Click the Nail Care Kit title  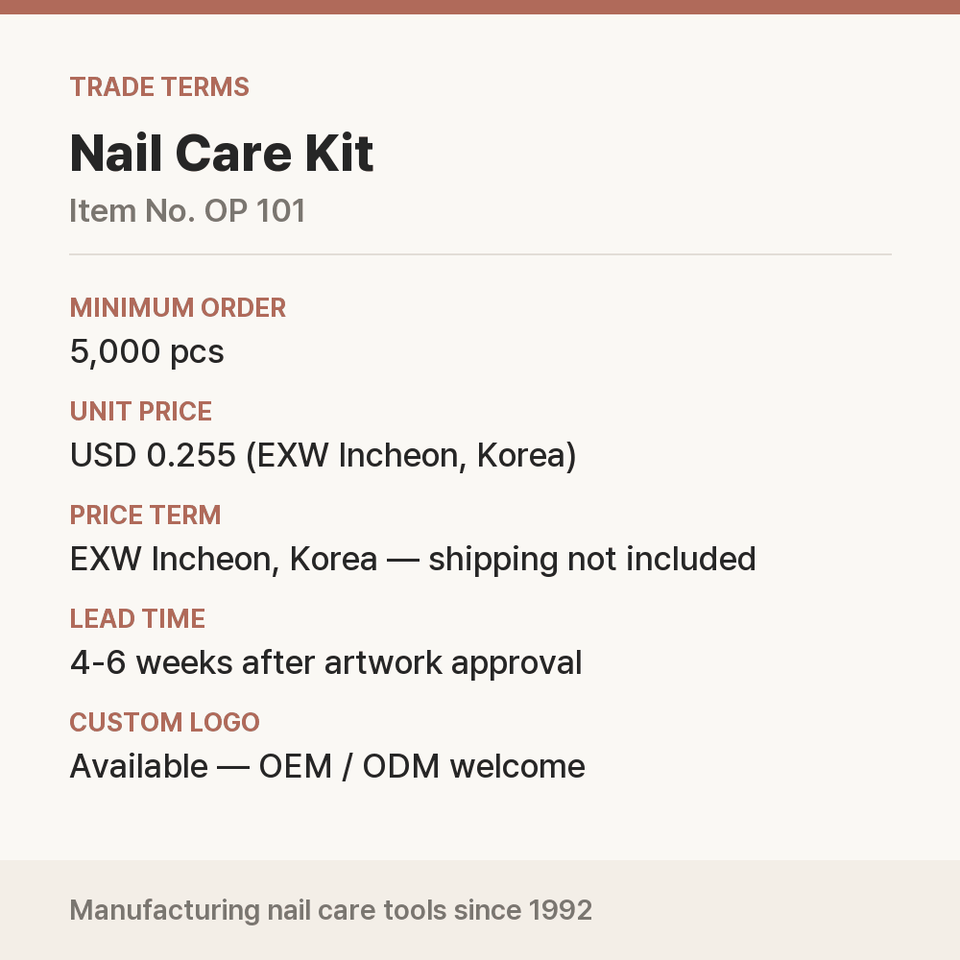coord(222,153)
